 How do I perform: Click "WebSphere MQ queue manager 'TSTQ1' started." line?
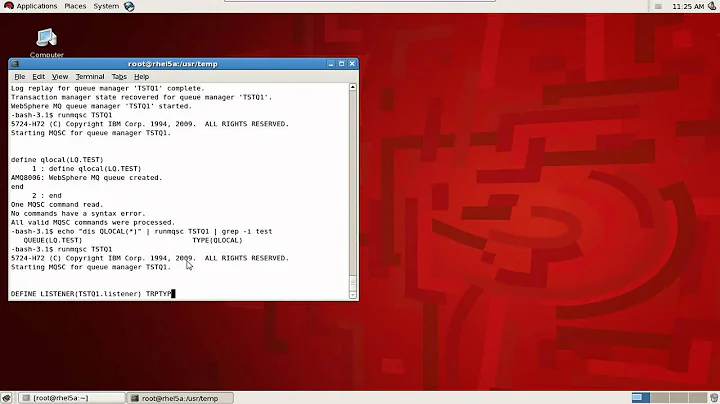[x=101, y=106]
